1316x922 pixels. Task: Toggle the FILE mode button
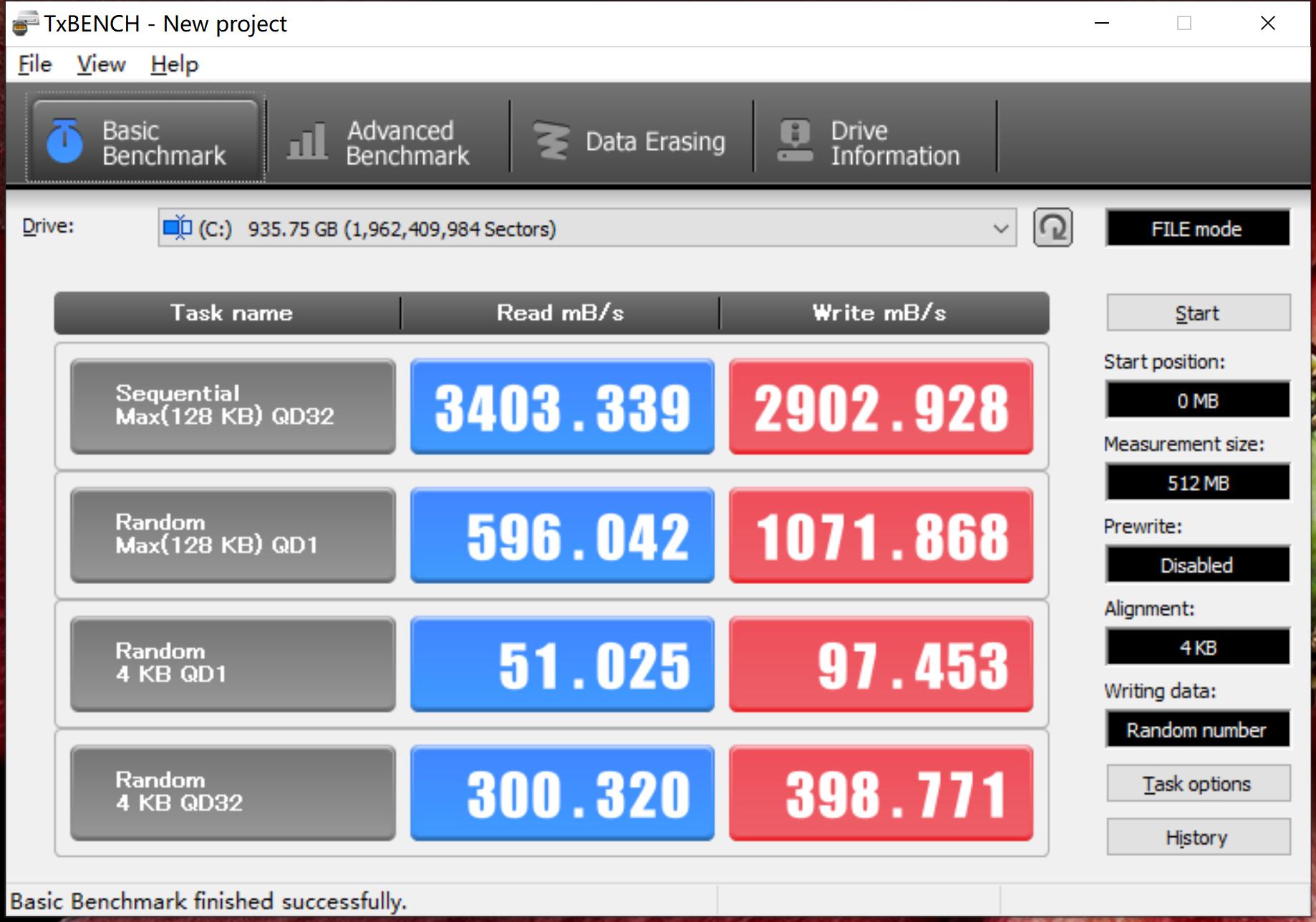1197,229
